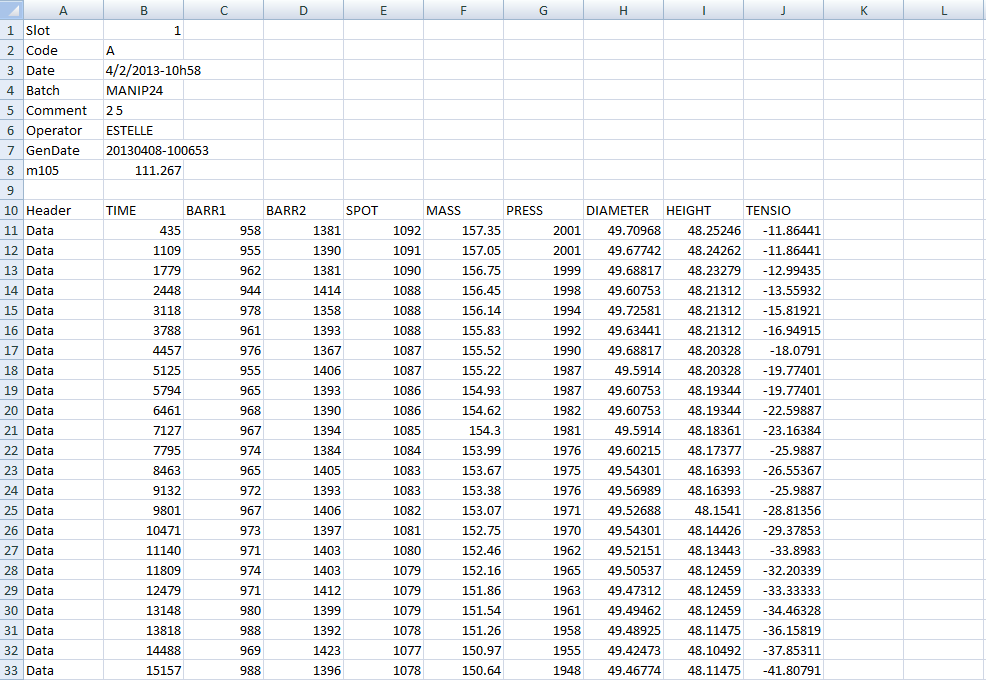
Task: Click the 'Data' cell in row 20
Action: click(x=64, y=410)
